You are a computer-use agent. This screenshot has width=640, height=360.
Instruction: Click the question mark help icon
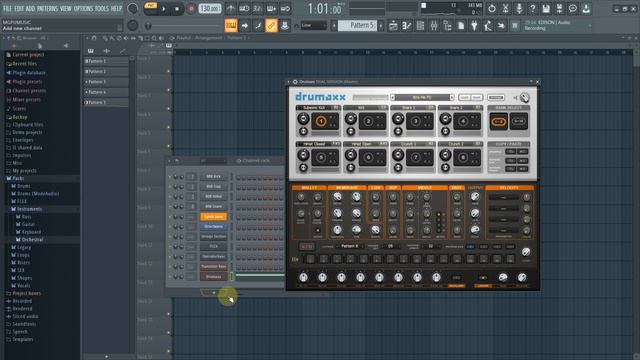click(x=532, y=9)
